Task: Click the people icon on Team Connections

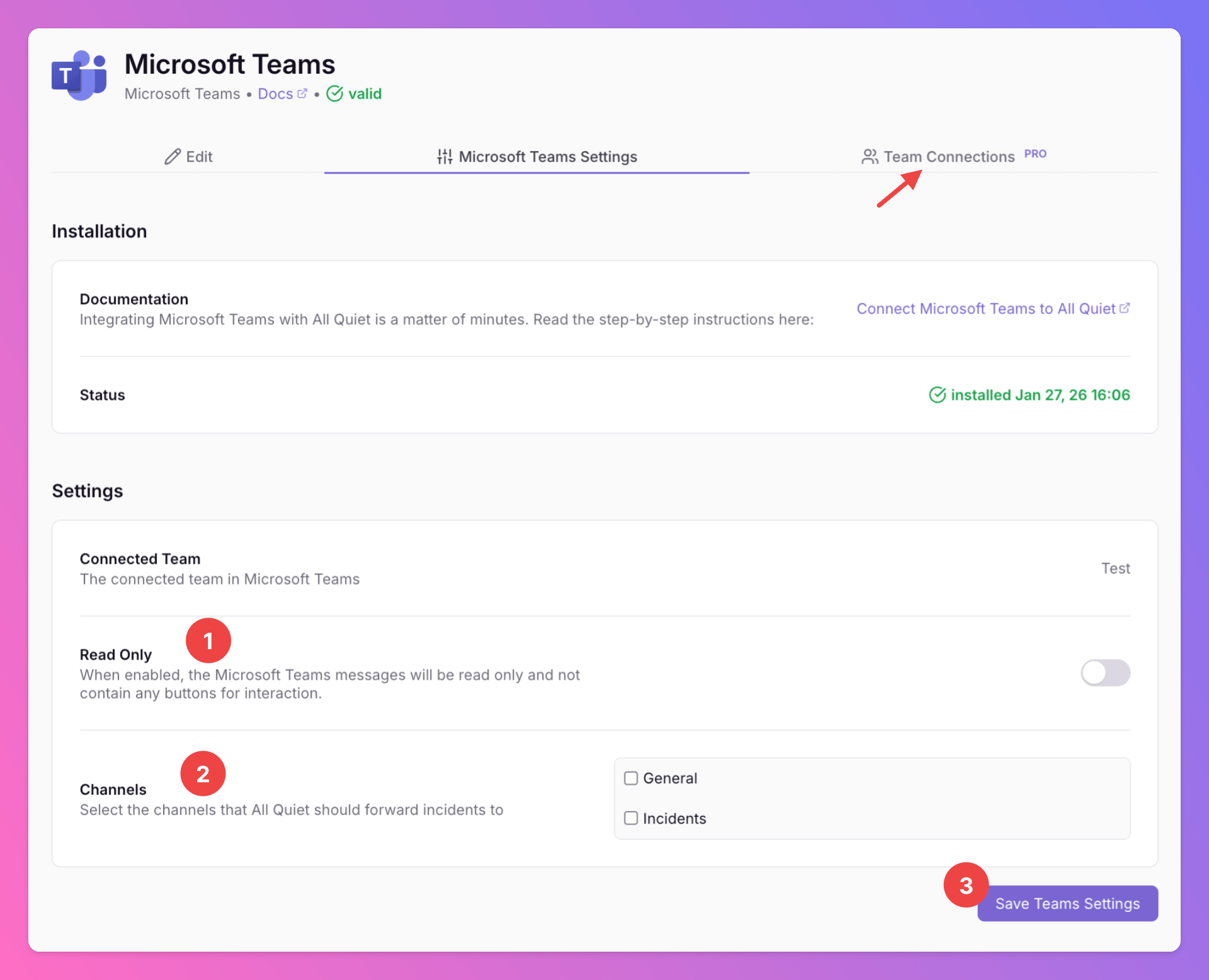Action: click(x=870, y=156)
